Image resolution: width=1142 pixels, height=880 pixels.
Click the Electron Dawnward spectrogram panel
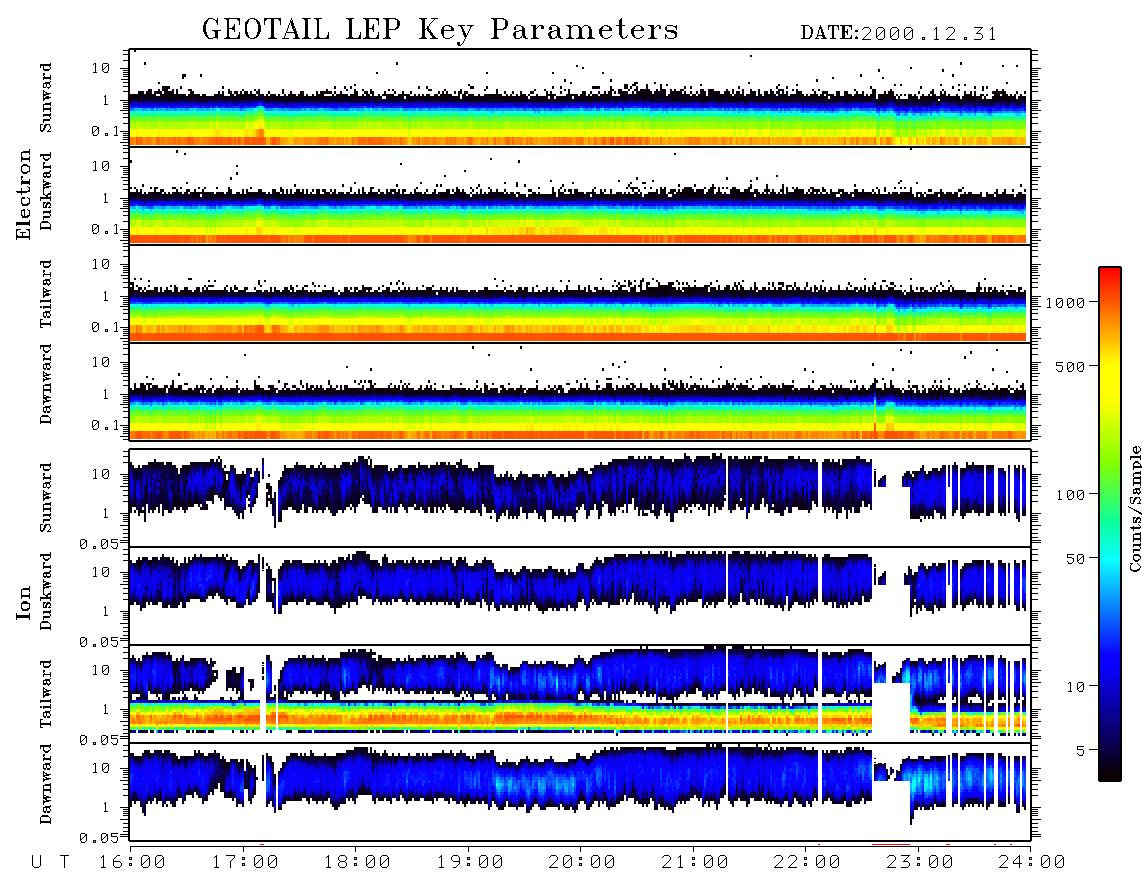click(x=580, y=391)
